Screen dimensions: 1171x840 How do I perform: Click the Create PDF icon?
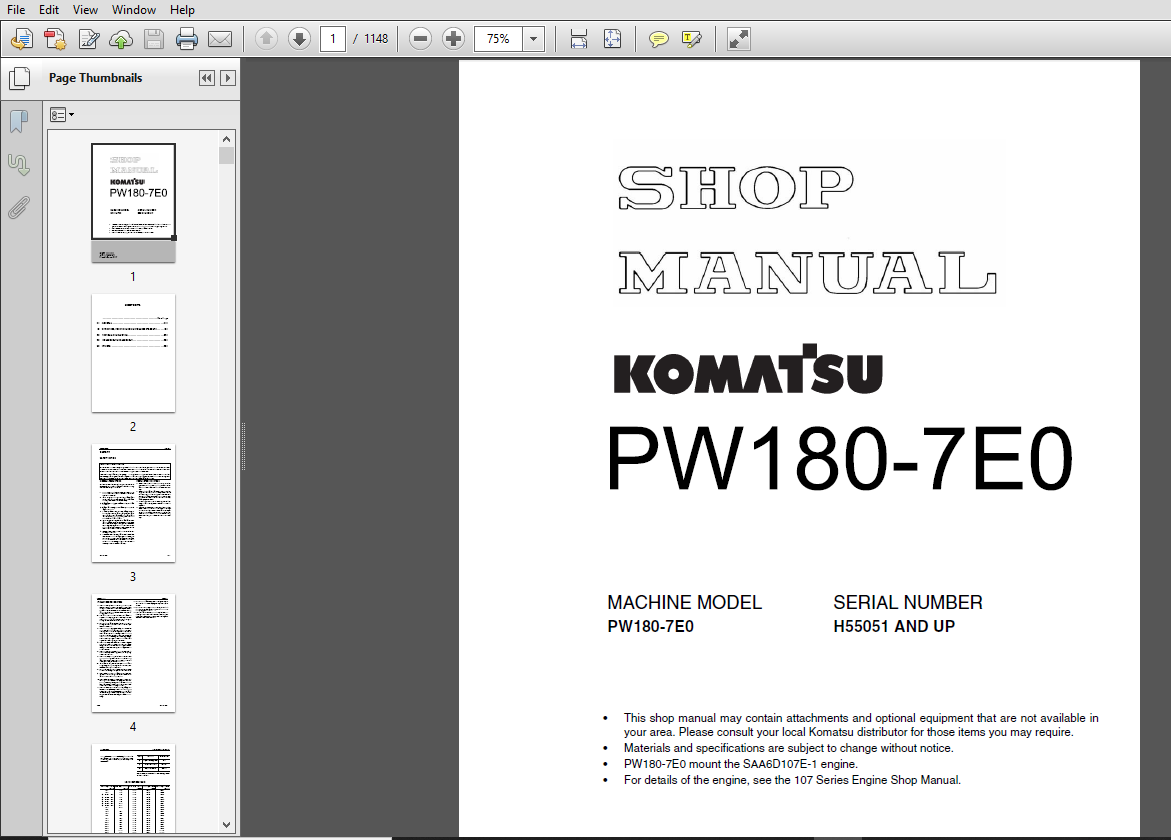click(55, 39)
